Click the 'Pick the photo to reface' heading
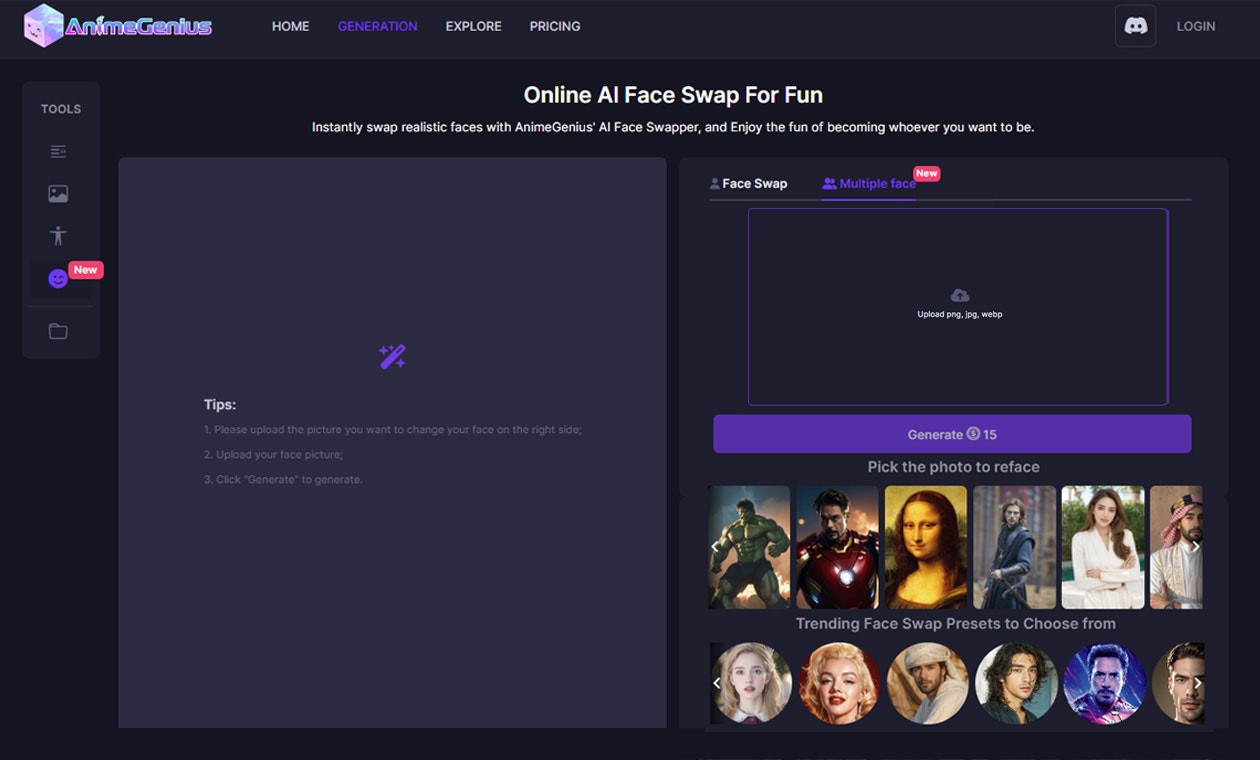 point(954,467)
